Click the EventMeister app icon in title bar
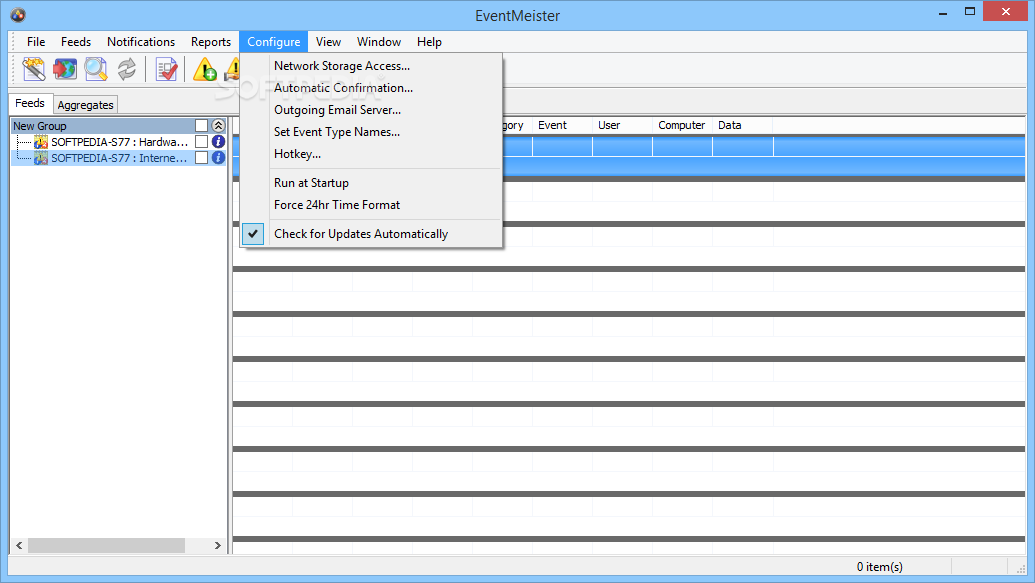Screen dimensions: 1035x583 (18, 15)
